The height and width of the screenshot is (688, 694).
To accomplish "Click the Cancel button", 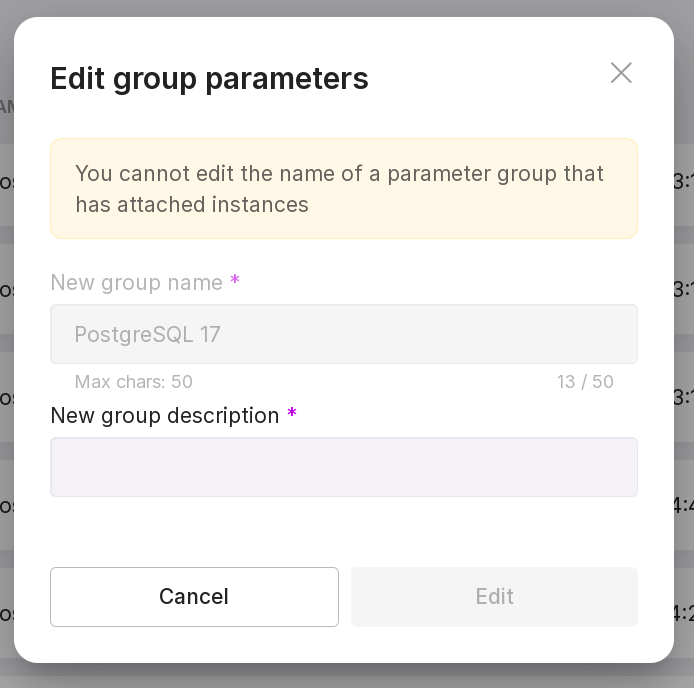I will pyautogui.click(x=194, y=597).
